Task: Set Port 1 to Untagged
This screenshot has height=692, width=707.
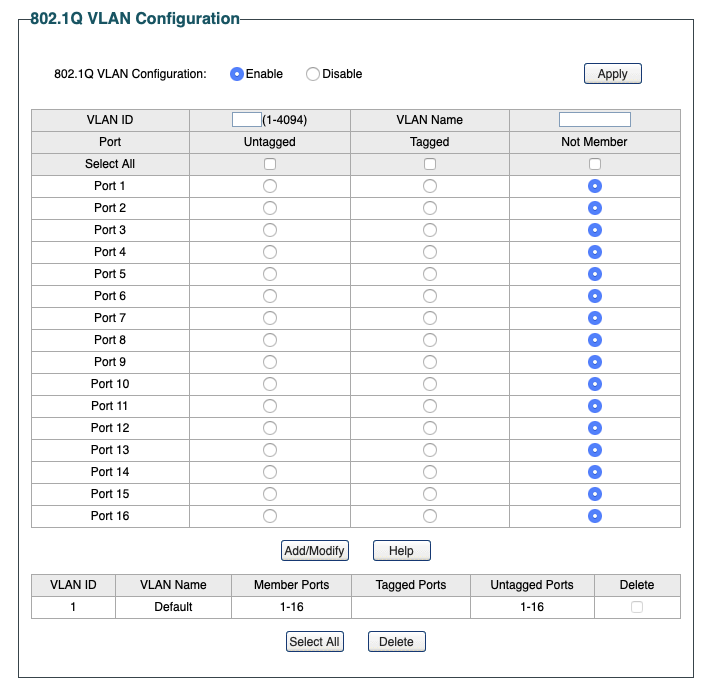Action: click(x=269, y=186)
